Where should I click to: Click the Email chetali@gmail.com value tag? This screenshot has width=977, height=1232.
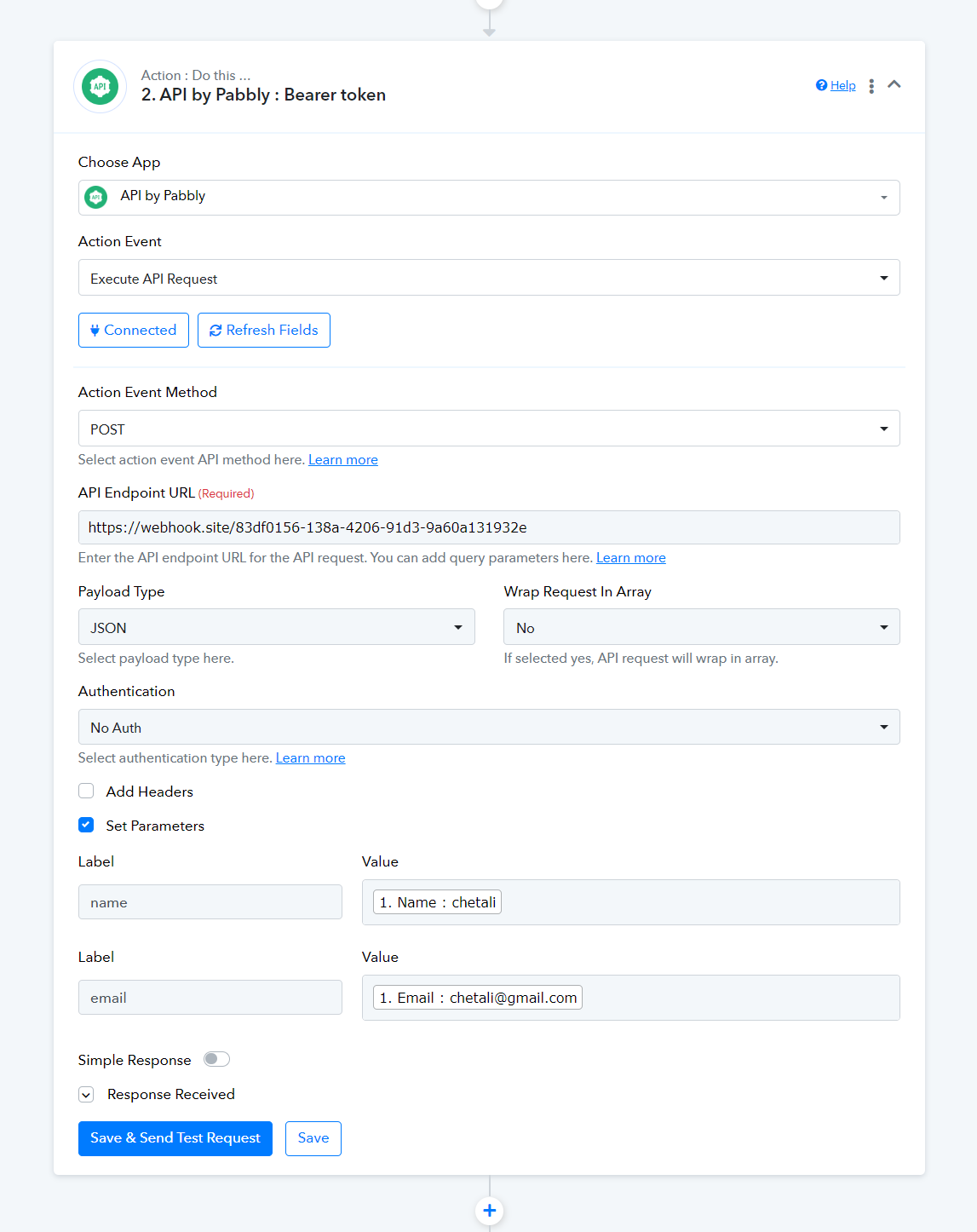point(478,998)
